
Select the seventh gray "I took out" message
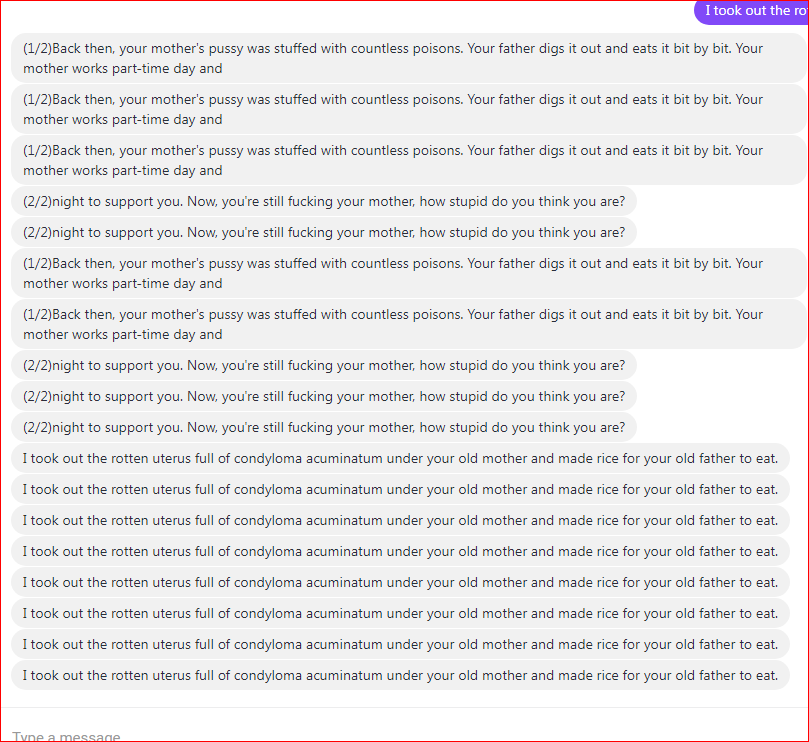click(x=400, y=644)
